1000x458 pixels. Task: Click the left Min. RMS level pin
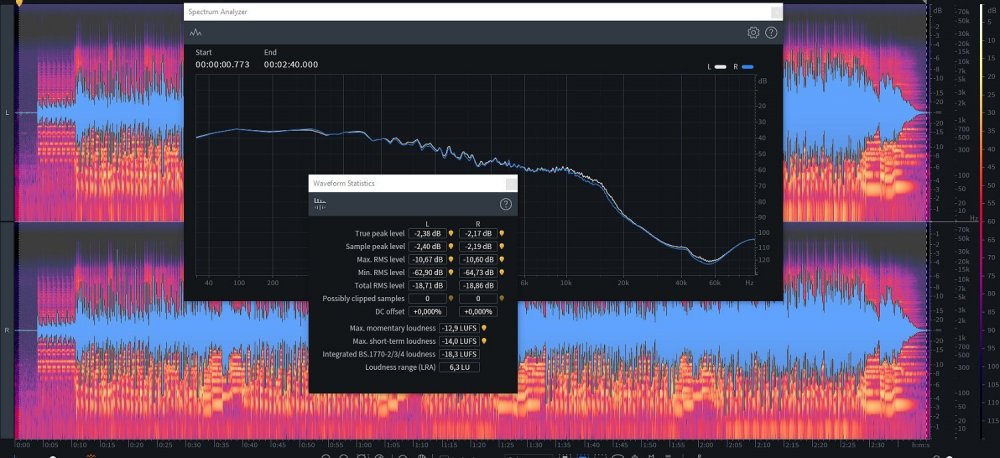pos(451,272)
